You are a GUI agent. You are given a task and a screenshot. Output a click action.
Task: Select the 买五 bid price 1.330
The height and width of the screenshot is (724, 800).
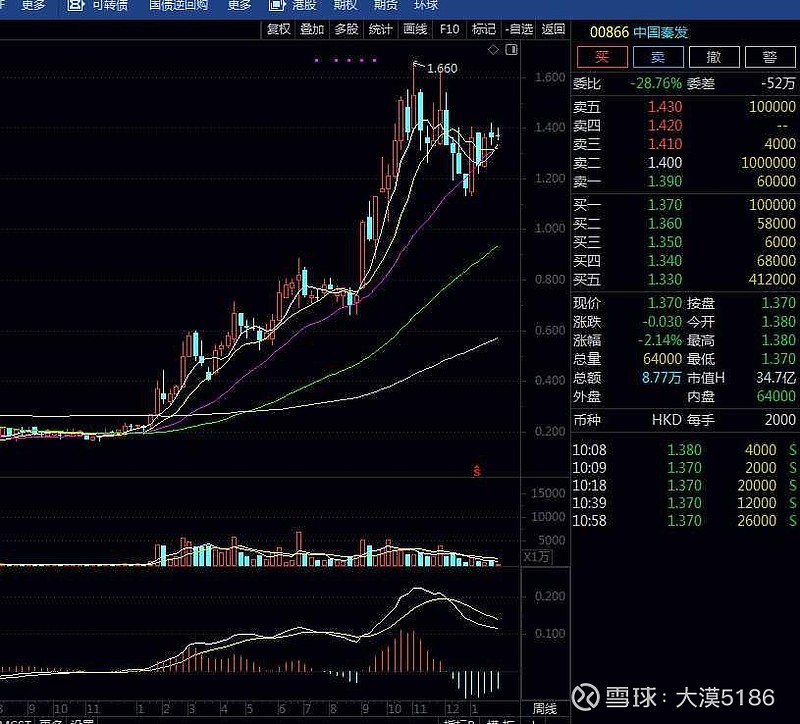pyautogui.click(x=665, y=280)
